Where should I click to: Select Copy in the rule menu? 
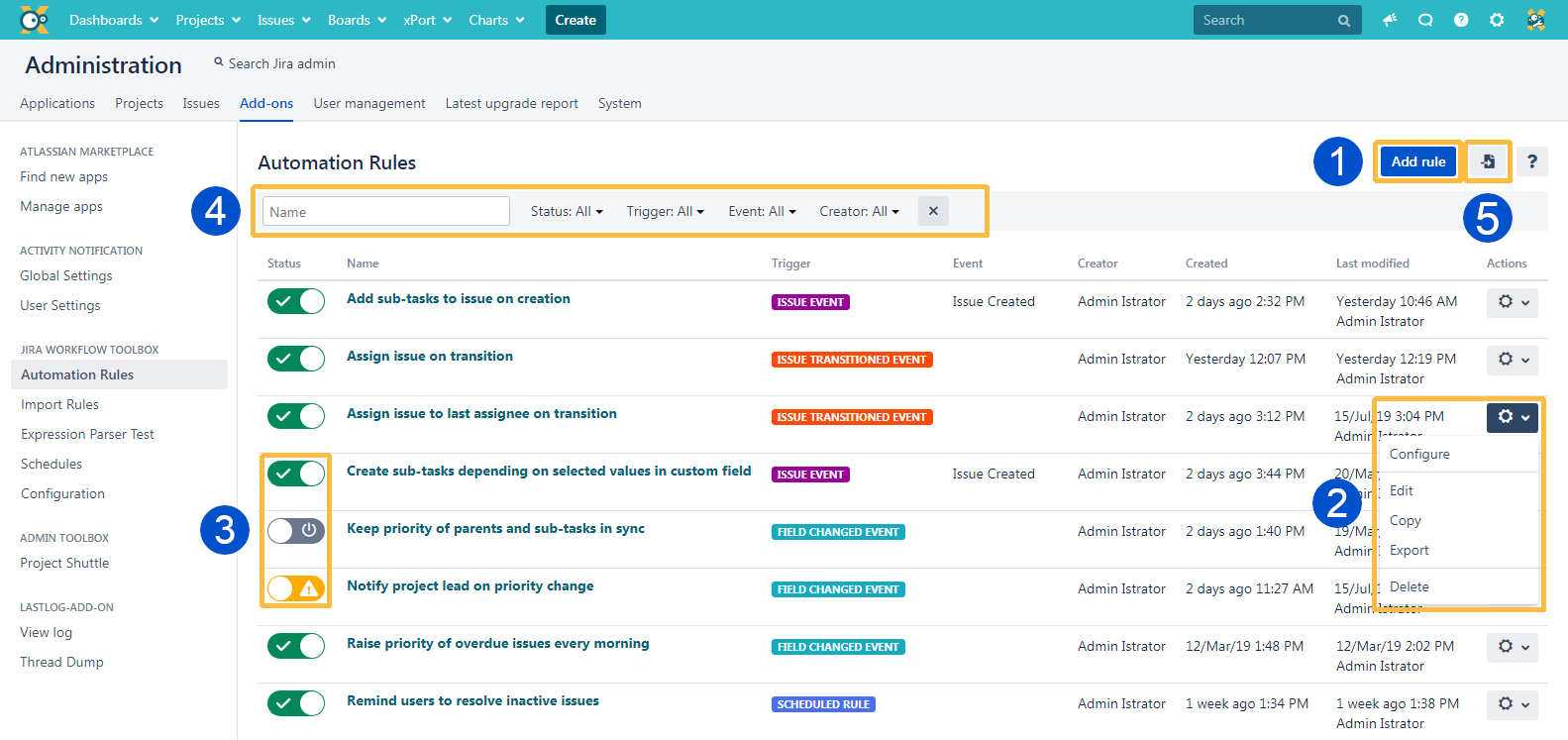1406,520
